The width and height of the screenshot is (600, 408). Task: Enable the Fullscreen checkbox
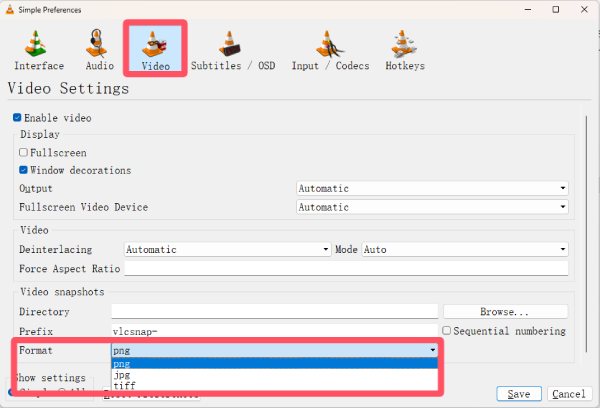24,153
